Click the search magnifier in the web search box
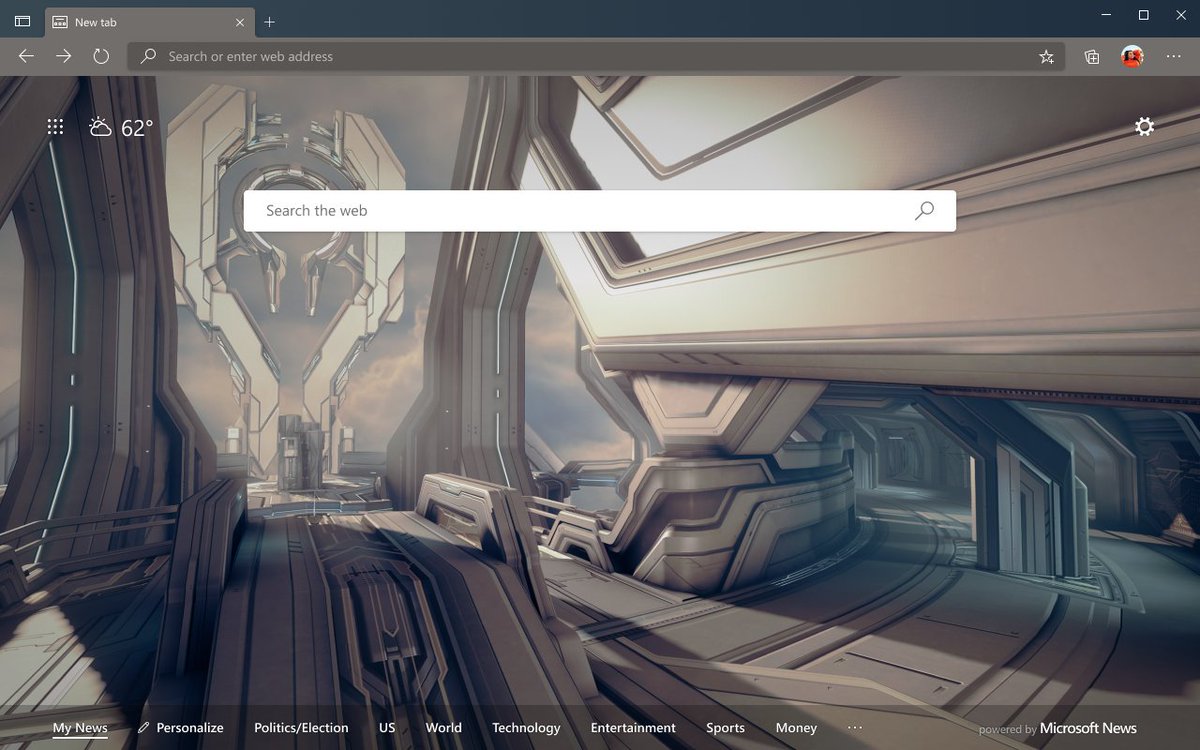The width and height of the screenshot is (1200, 750). pos(923,210)
